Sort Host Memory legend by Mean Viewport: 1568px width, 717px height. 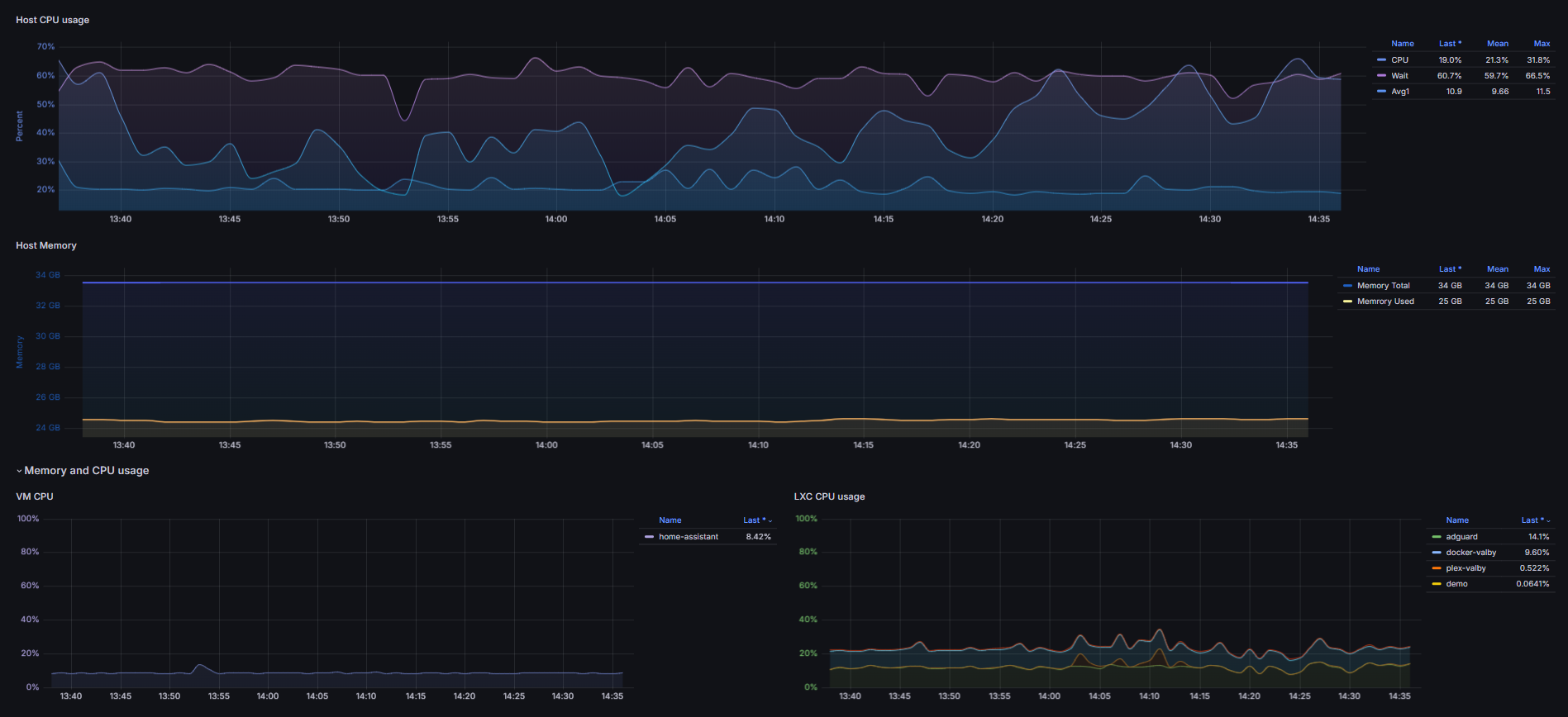pyautogui.click(x=1498, y=269)
